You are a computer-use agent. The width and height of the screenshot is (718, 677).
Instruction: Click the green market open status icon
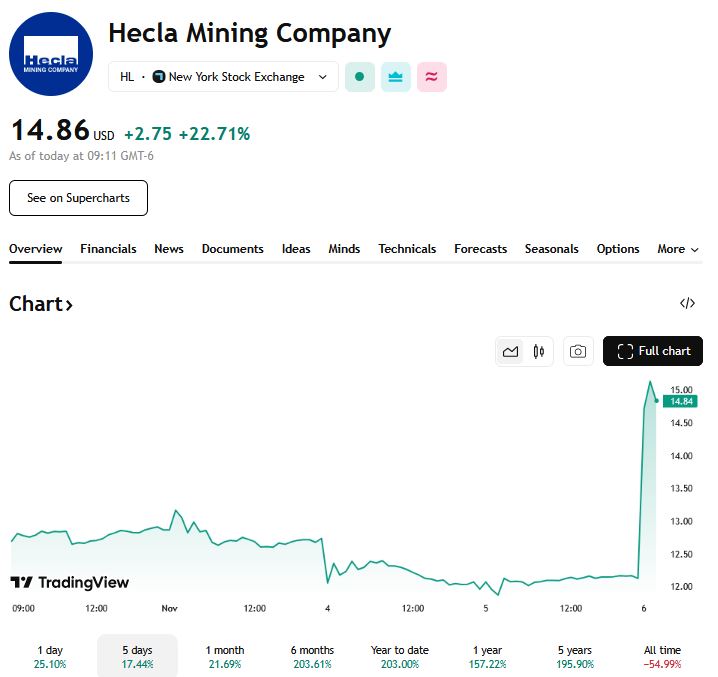(360, 77)
